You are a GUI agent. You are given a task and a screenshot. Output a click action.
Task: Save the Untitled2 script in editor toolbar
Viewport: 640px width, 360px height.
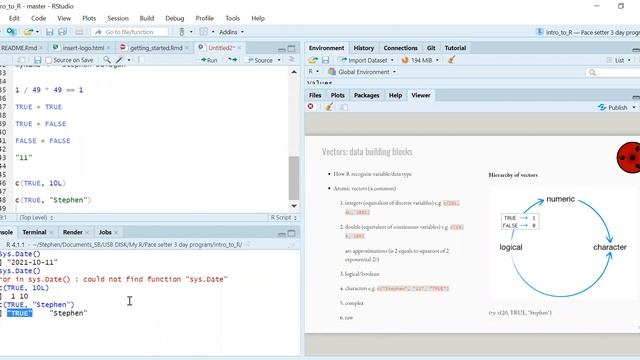[38, 60]
